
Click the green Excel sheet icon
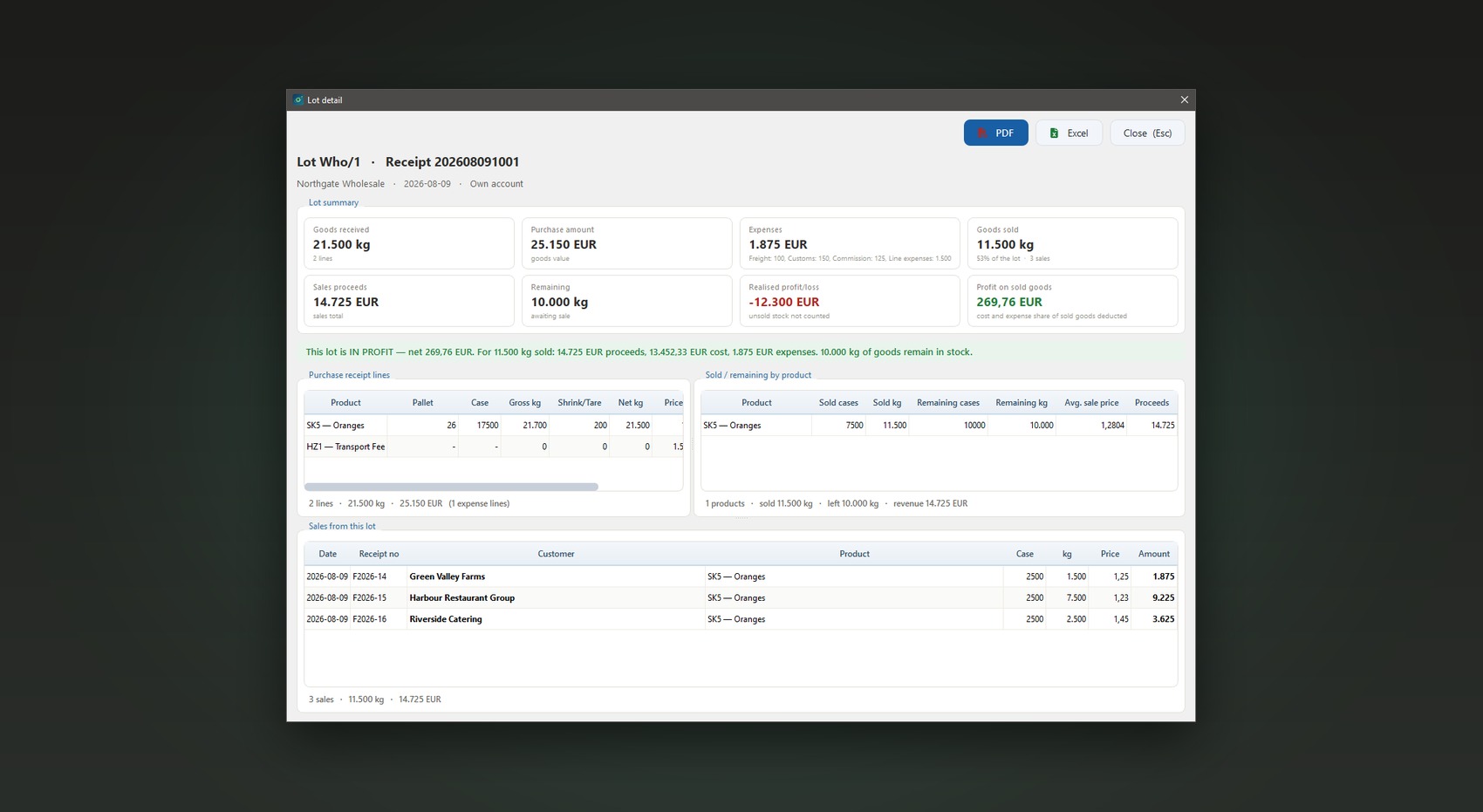1054,133
